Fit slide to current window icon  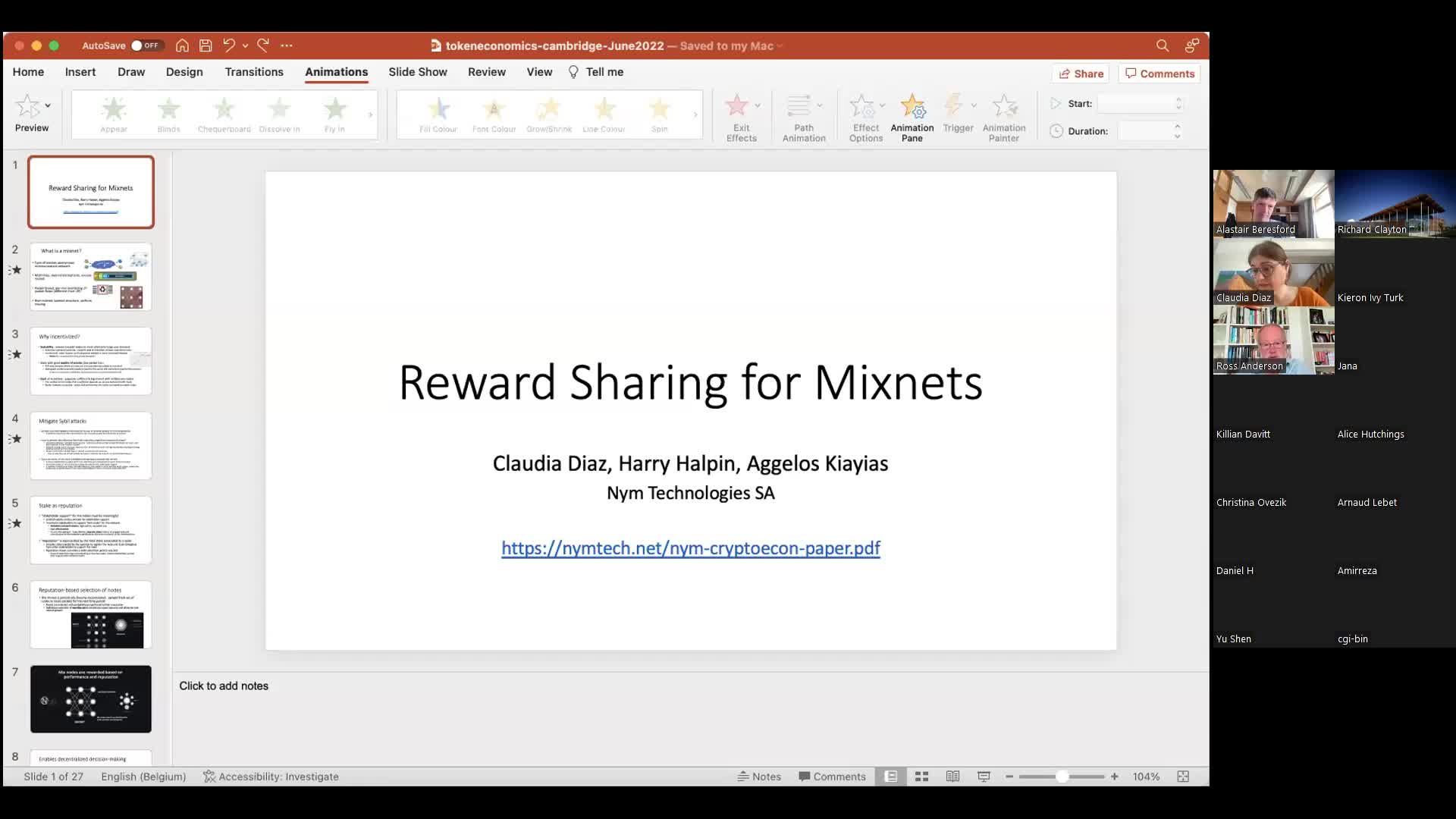pyautogui.click(x=1183, y=777)
